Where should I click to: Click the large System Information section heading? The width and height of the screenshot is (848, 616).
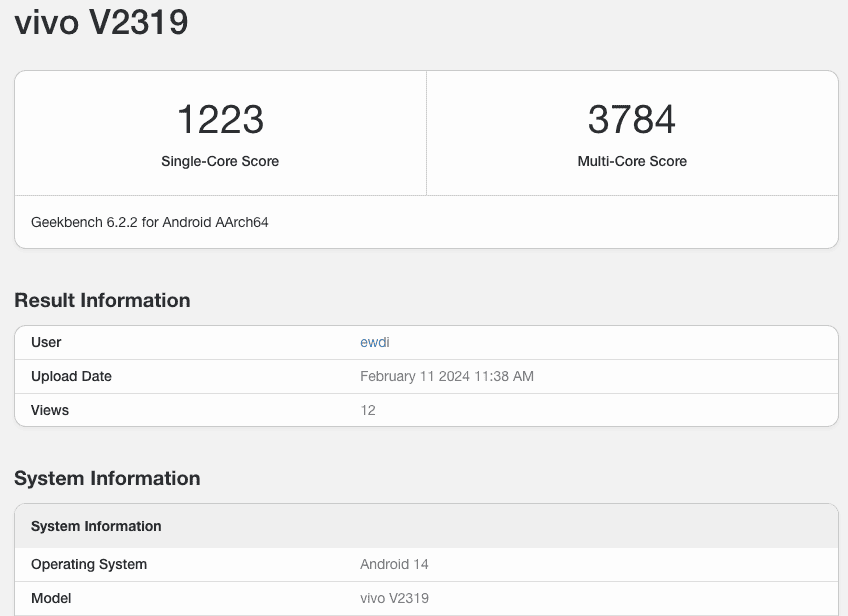(x=107, y=479)
